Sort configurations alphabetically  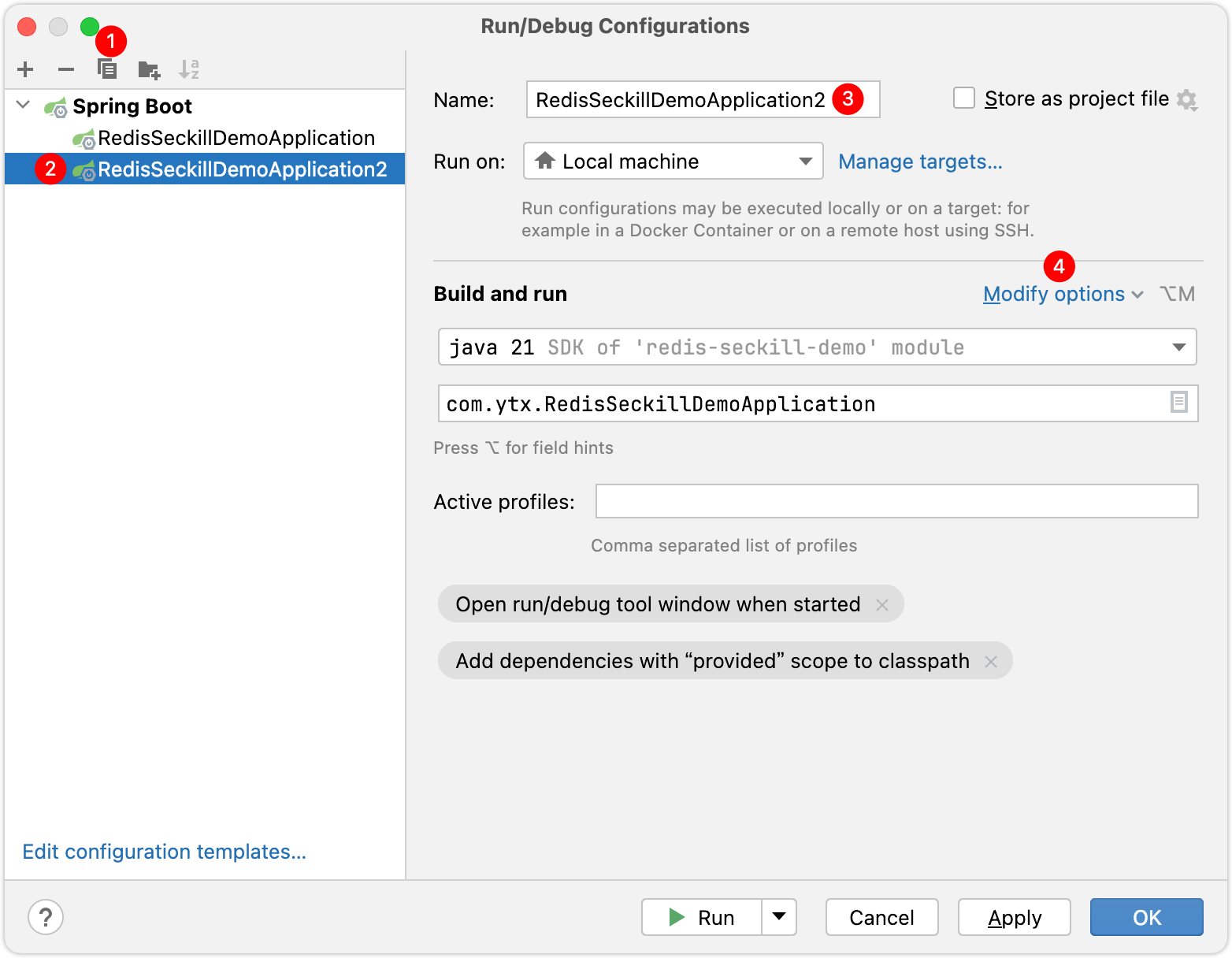[189, 69]
